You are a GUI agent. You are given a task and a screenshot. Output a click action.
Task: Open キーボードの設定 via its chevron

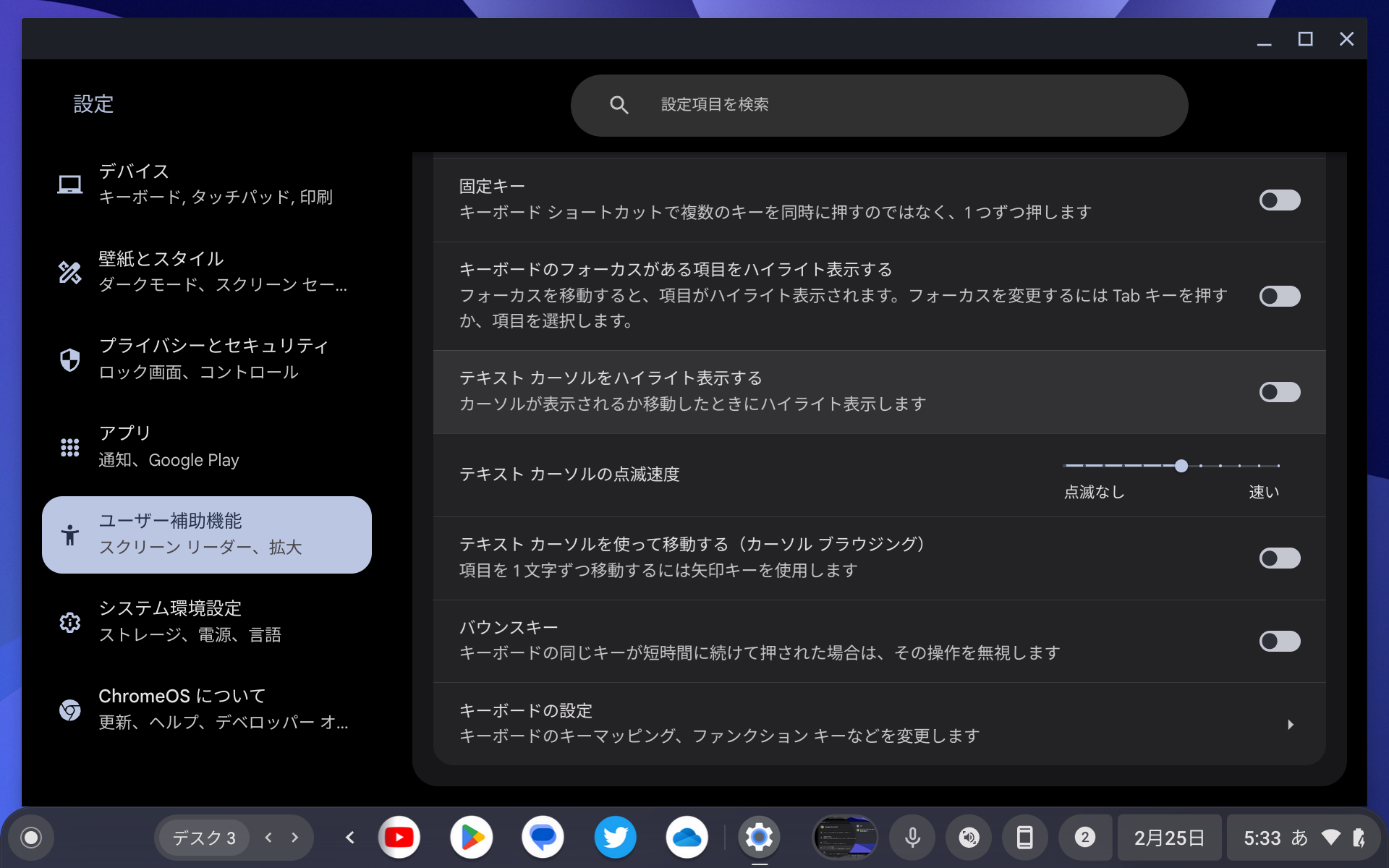pos(1291,724)
